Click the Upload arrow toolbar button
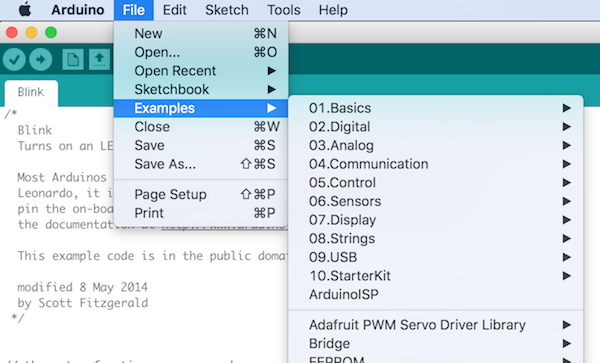This screenshot has height=363, width=600. pos(41,60)
